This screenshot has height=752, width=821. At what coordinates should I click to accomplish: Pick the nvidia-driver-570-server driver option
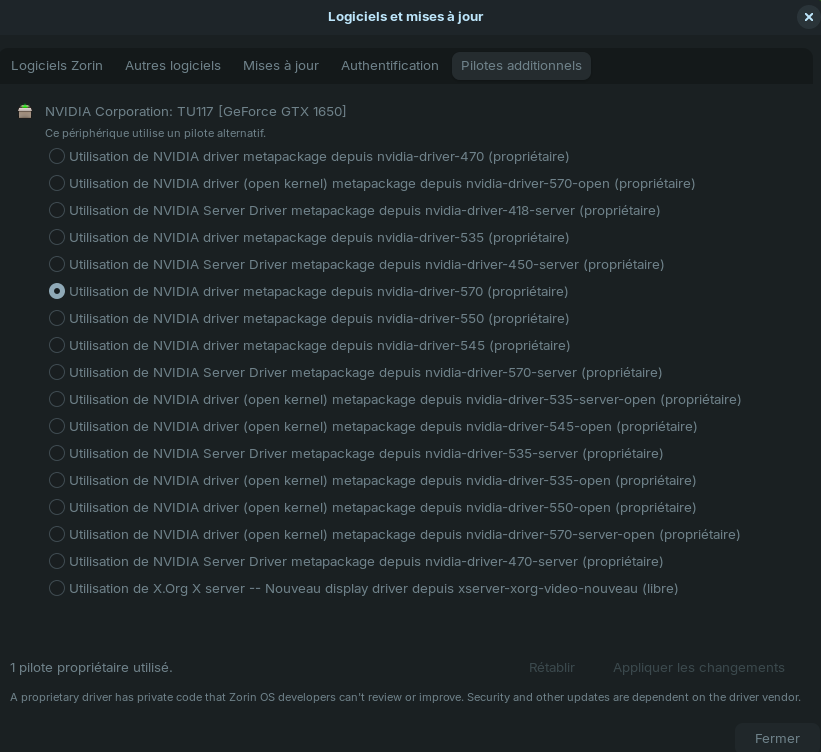click(57, 372)
